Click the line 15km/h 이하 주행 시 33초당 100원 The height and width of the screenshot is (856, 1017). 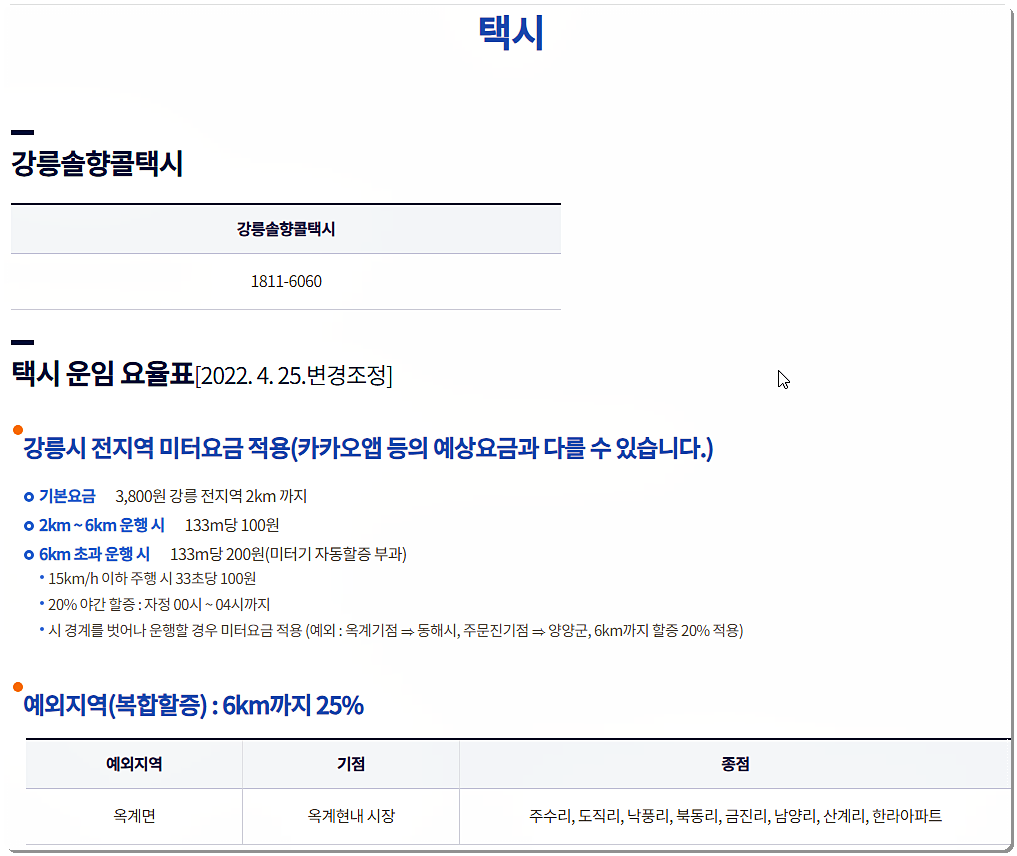pos(152,578)
